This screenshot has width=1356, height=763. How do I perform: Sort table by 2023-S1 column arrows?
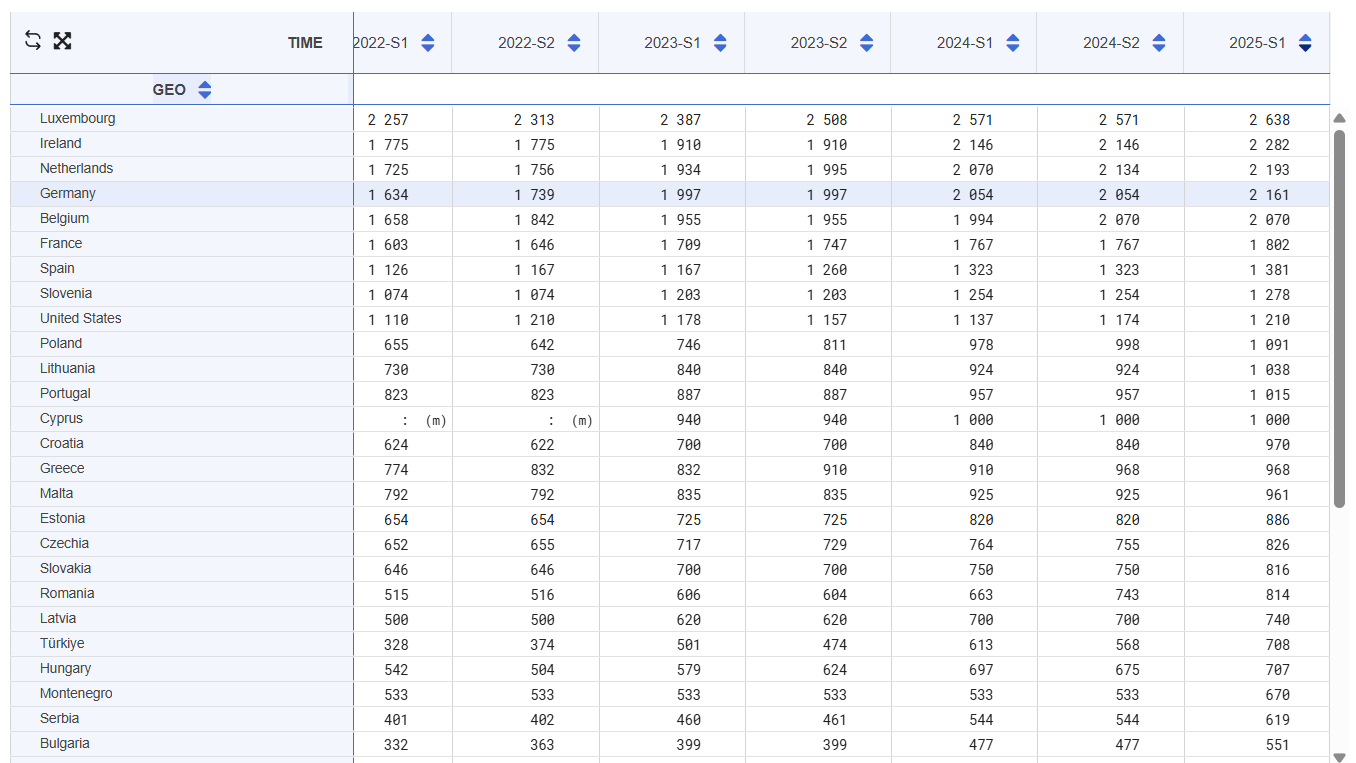720,43
